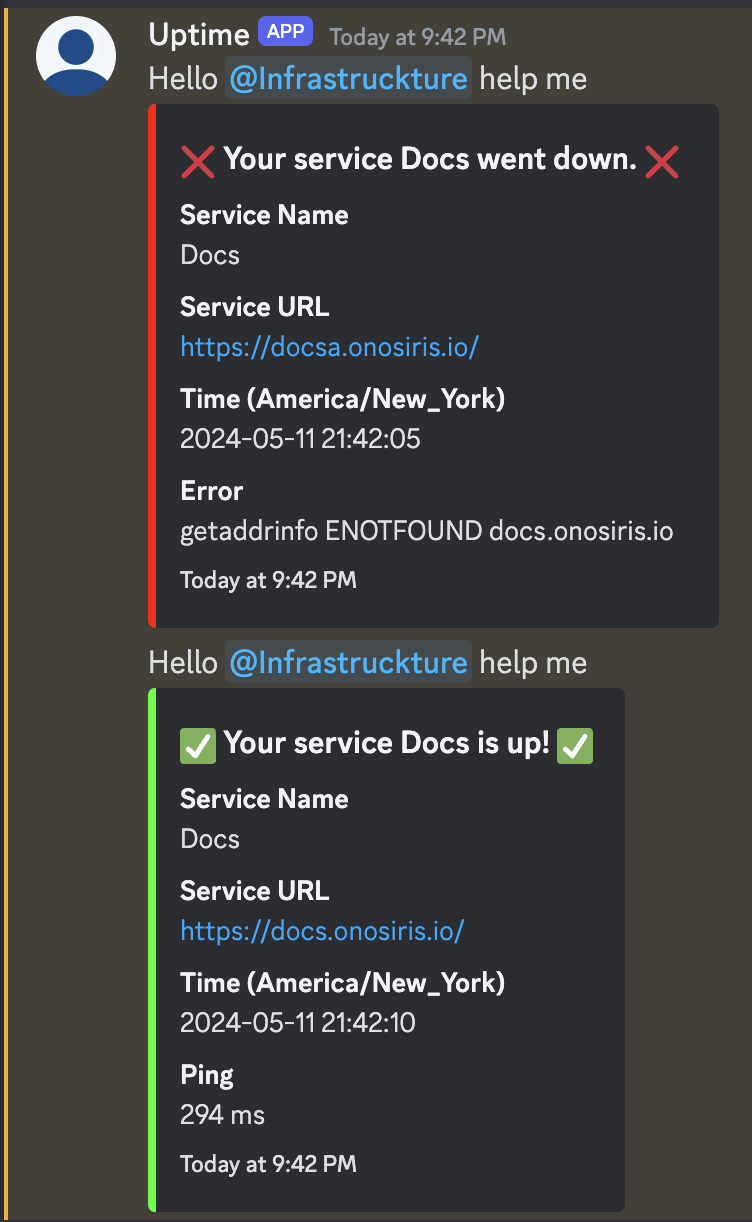Click the footer timestamp inside the green embed
The image size is (752, 1222).
[x=267, y=1163]
